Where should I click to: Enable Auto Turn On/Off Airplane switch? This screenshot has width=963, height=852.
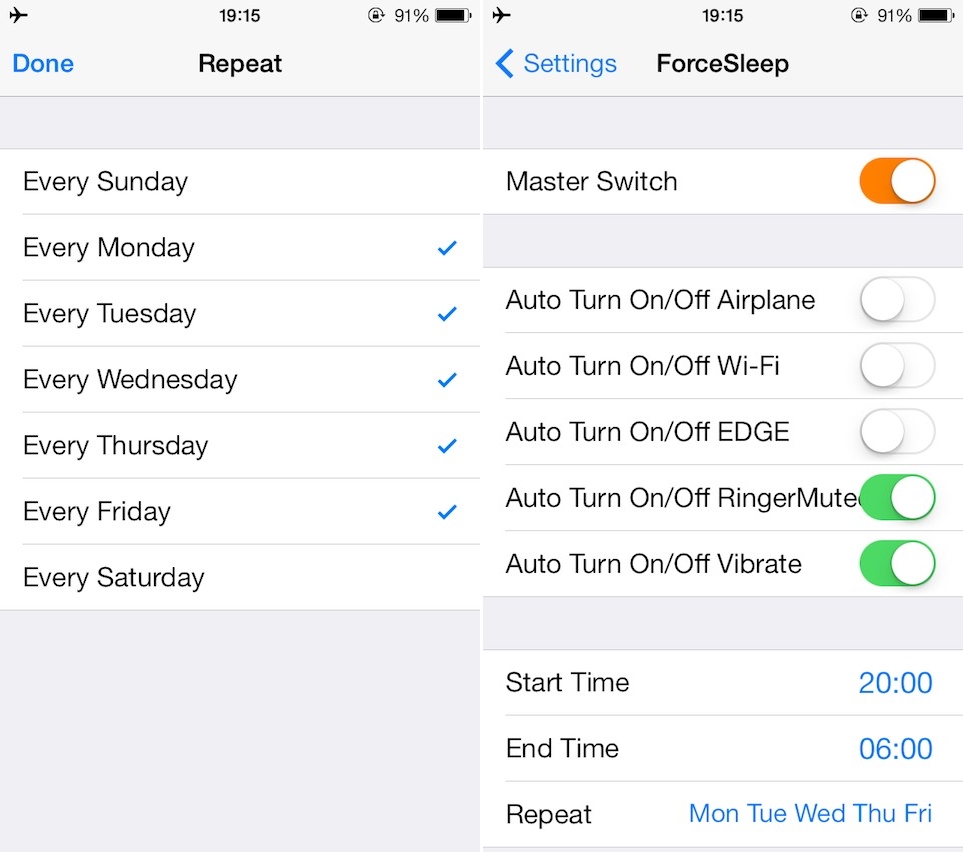click(x=897, y=300)
